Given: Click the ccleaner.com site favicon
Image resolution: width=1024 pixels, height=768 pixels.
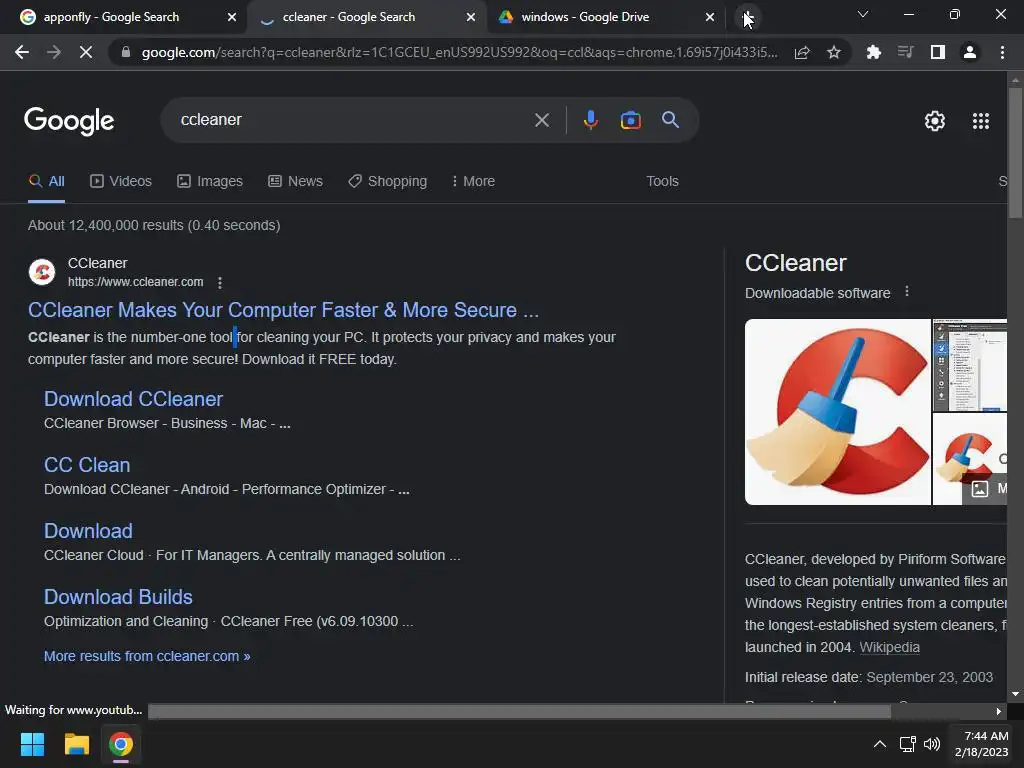Looking at the screenshot, I should (x=42, y=272).
